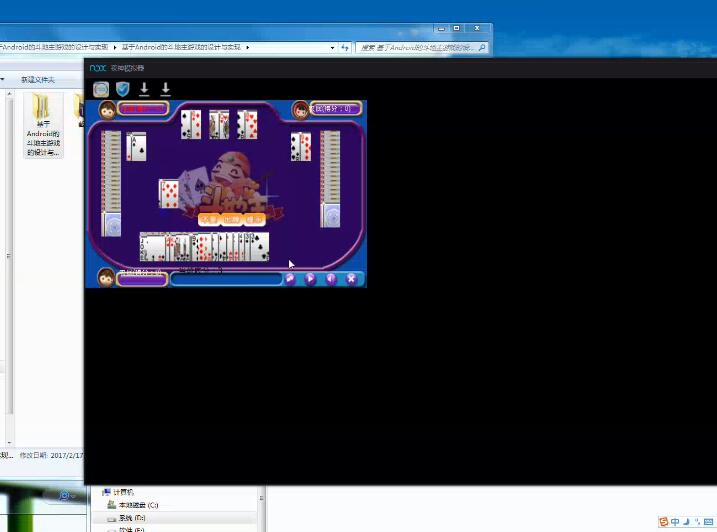Screen dimensions: 717x532
Task: Expand the first breadcrumb path arrow
Action: click(114, 47)
